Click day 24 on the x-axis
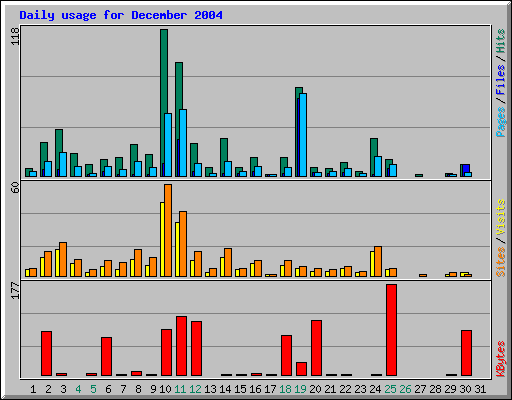This screenshot has width=512, height=400. 375,389
